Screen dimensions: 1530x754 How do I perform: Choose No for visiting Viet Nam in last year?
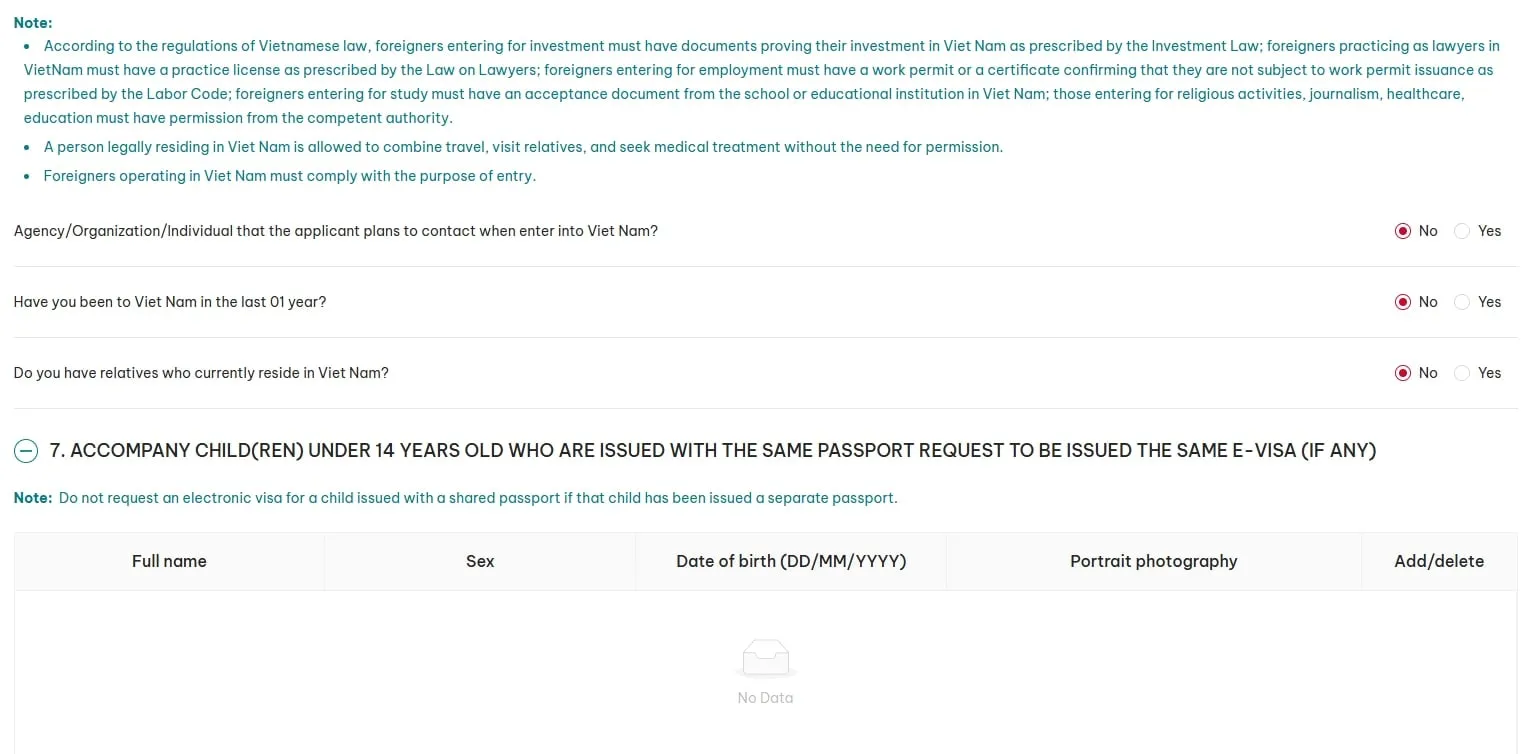[1402, 302]
